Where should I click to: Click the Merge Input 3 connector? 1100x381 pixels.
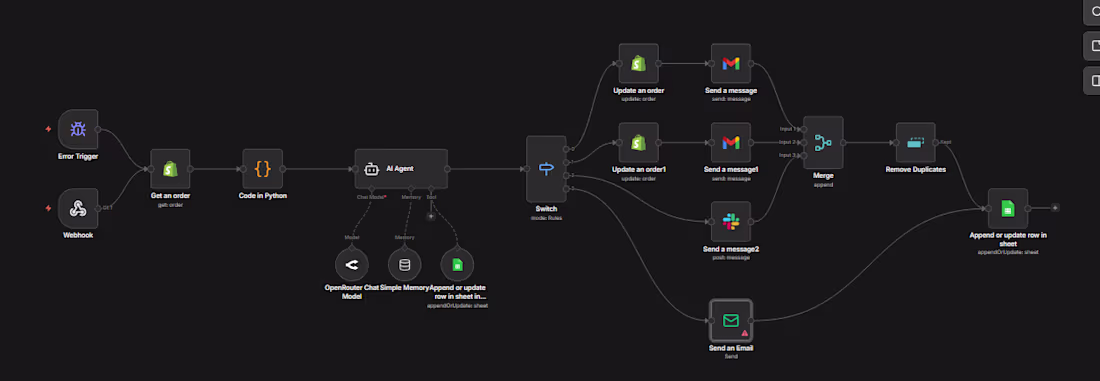(x=803, y=155)
